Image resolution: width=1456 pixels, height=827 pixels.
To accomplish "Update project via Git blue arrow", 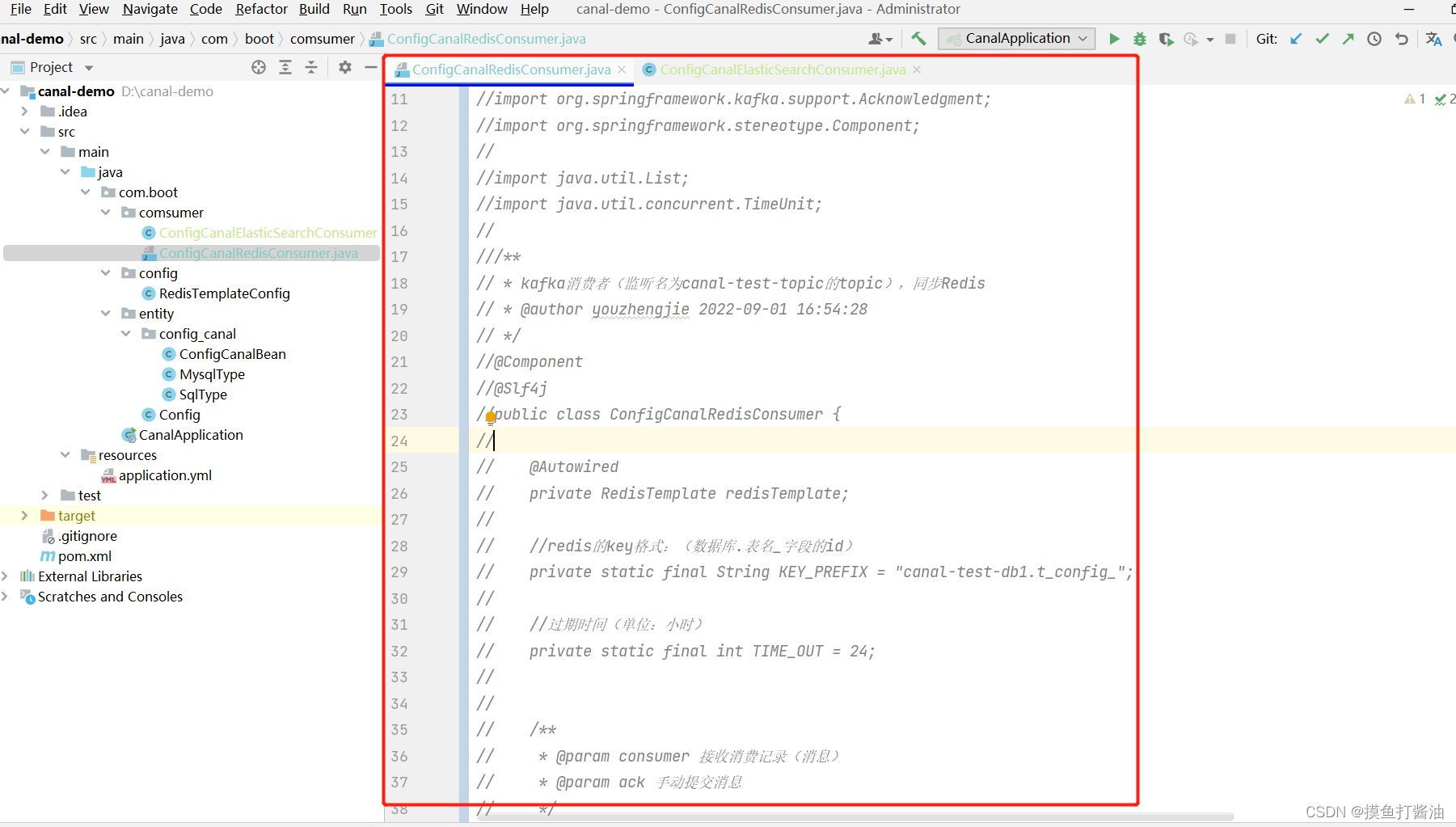I will (x=1296, y=39).
